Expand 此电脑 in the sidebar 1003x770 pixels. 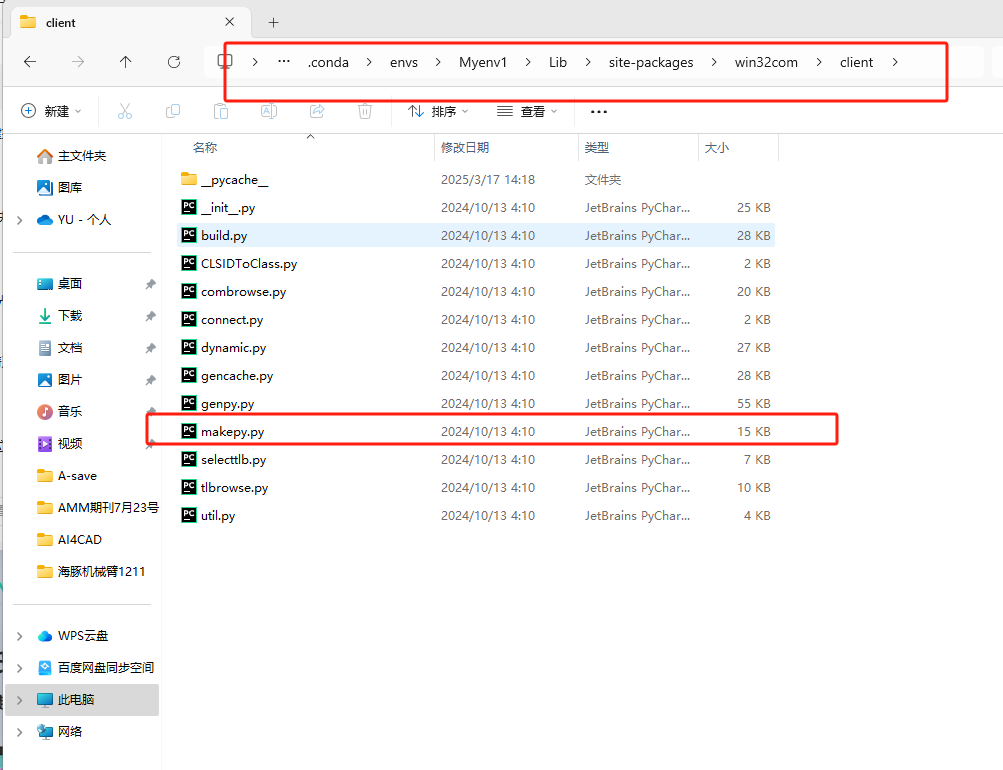(x=18, y=699)
